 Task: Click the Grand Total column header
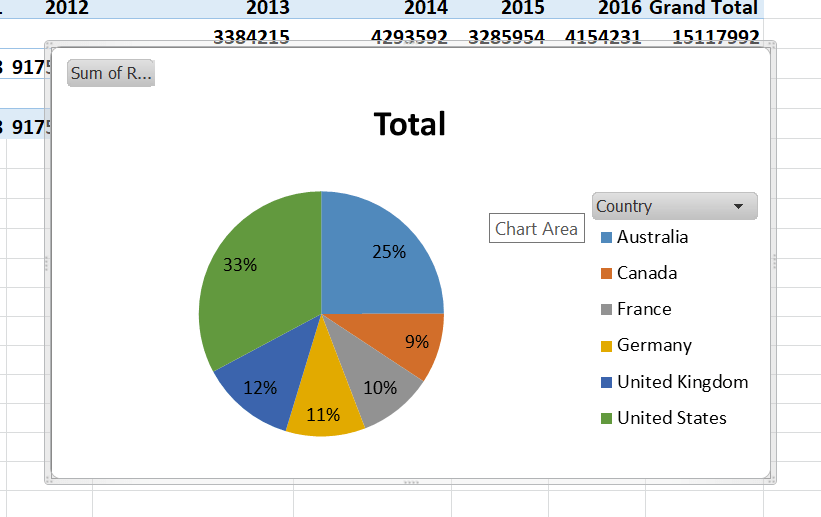(703, 9)
